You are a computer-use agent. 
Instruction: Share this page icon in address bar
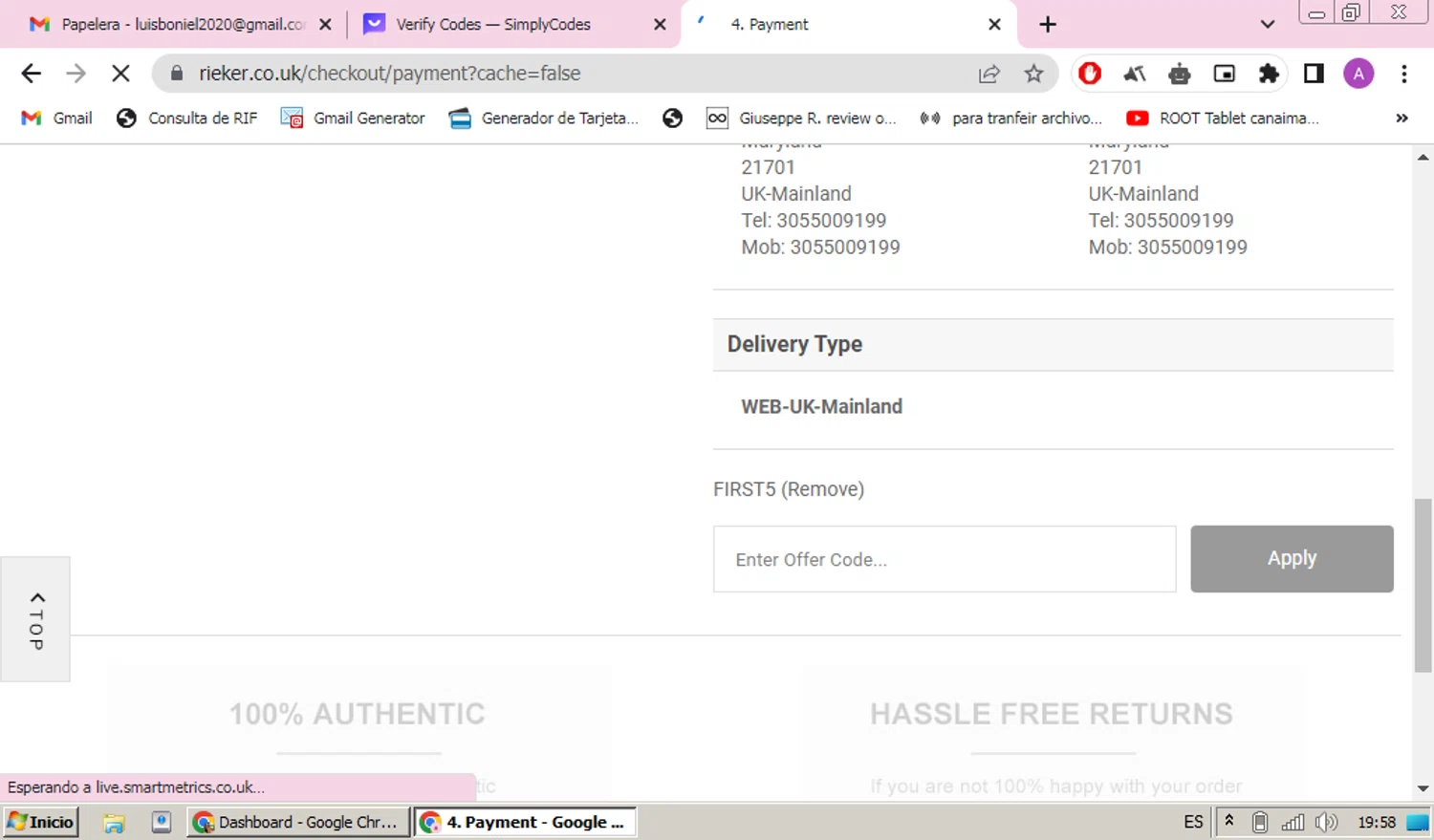pyautogui.click(x=989, y=74)
